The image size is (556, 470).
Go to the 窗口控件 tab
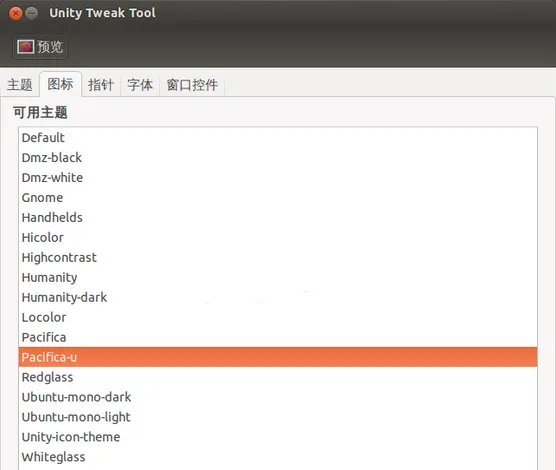point(192,85)
